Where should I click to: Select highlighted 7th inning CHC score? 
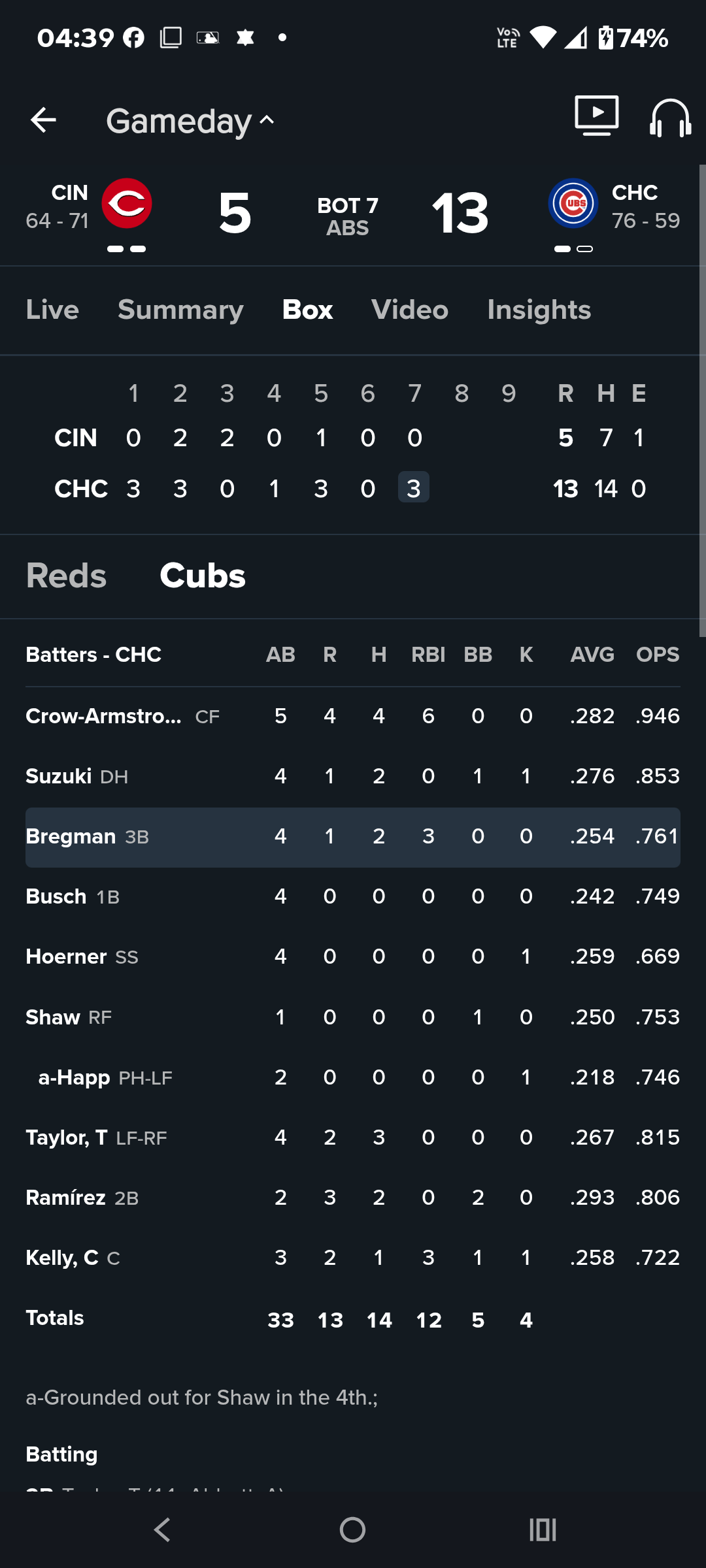(x=414, y=487)
